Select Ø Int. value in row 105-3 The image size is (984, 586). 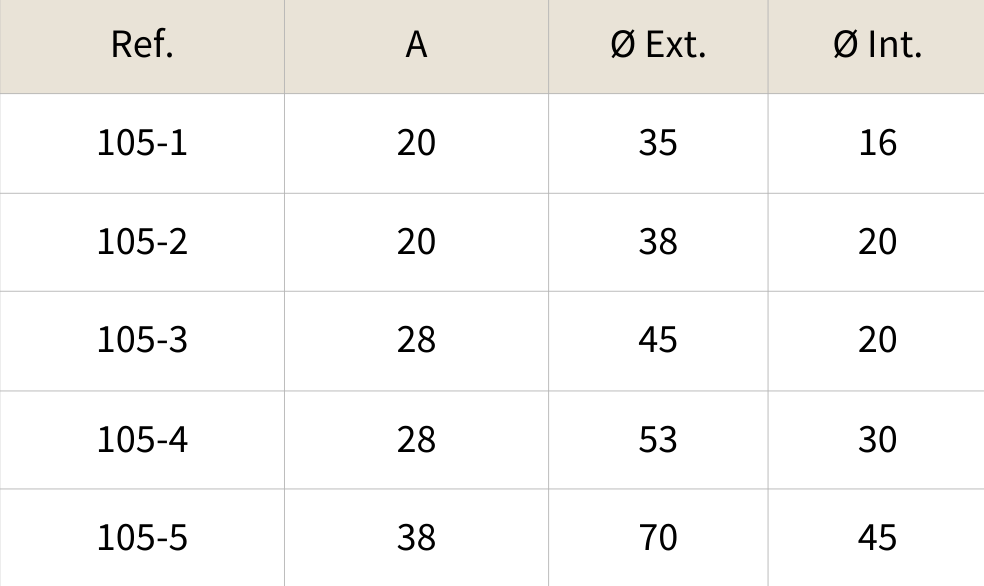point(877,340)
